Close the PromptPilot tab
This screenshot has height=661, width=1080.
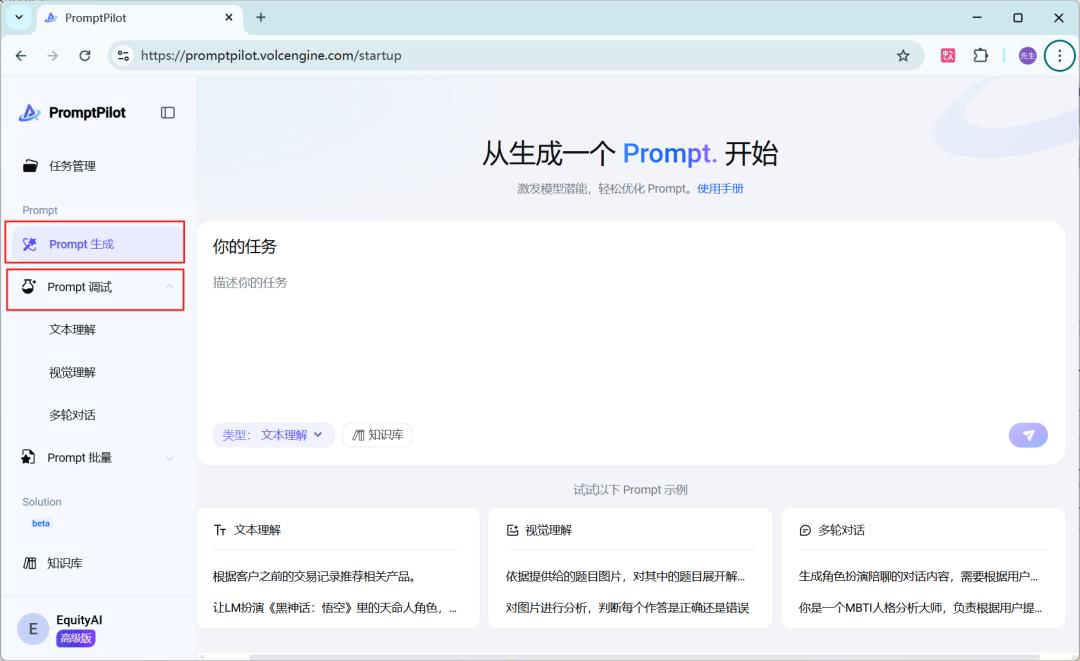[229, 18]
